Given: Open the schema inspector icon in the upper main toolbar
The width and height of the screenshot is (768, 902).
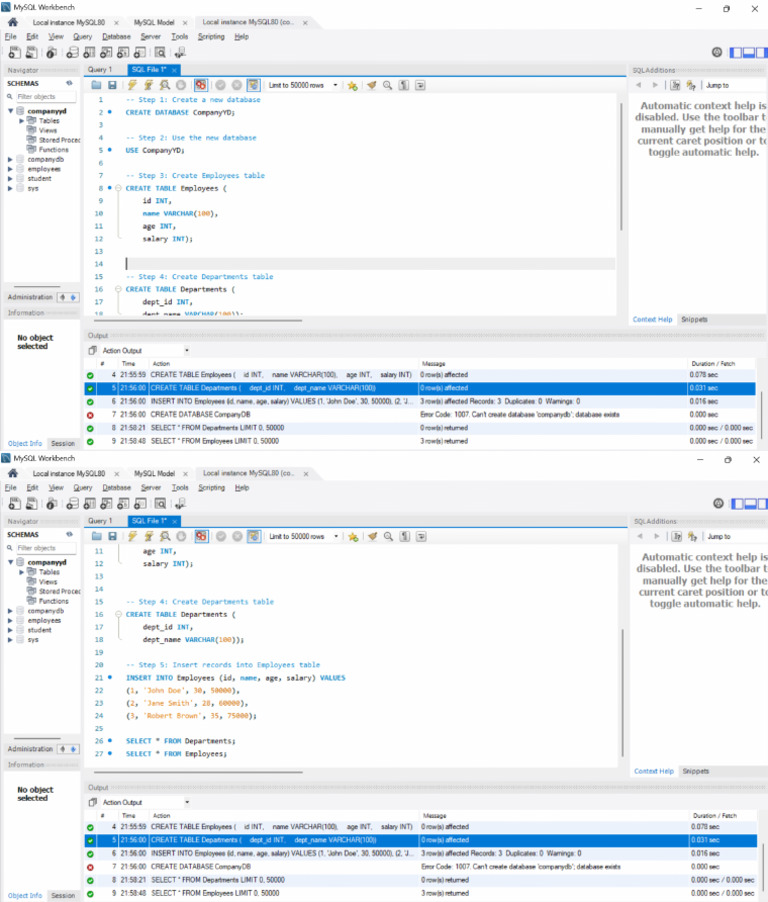Looking at the screenshot, I should [51, 52].
